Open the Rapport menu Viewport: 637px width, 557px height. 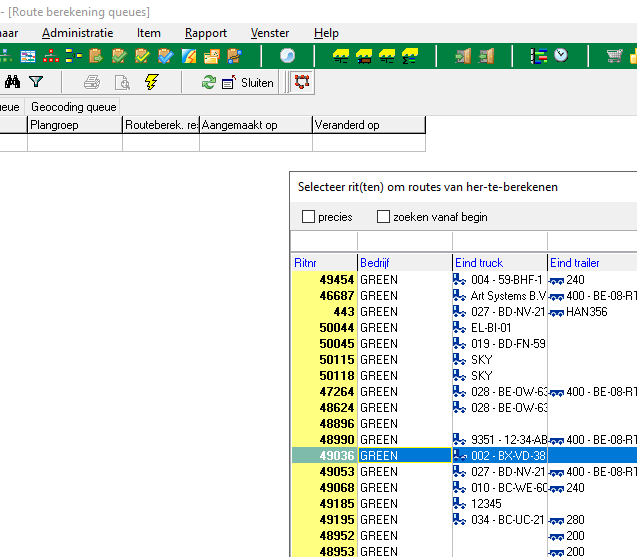(x=205, y=33)
